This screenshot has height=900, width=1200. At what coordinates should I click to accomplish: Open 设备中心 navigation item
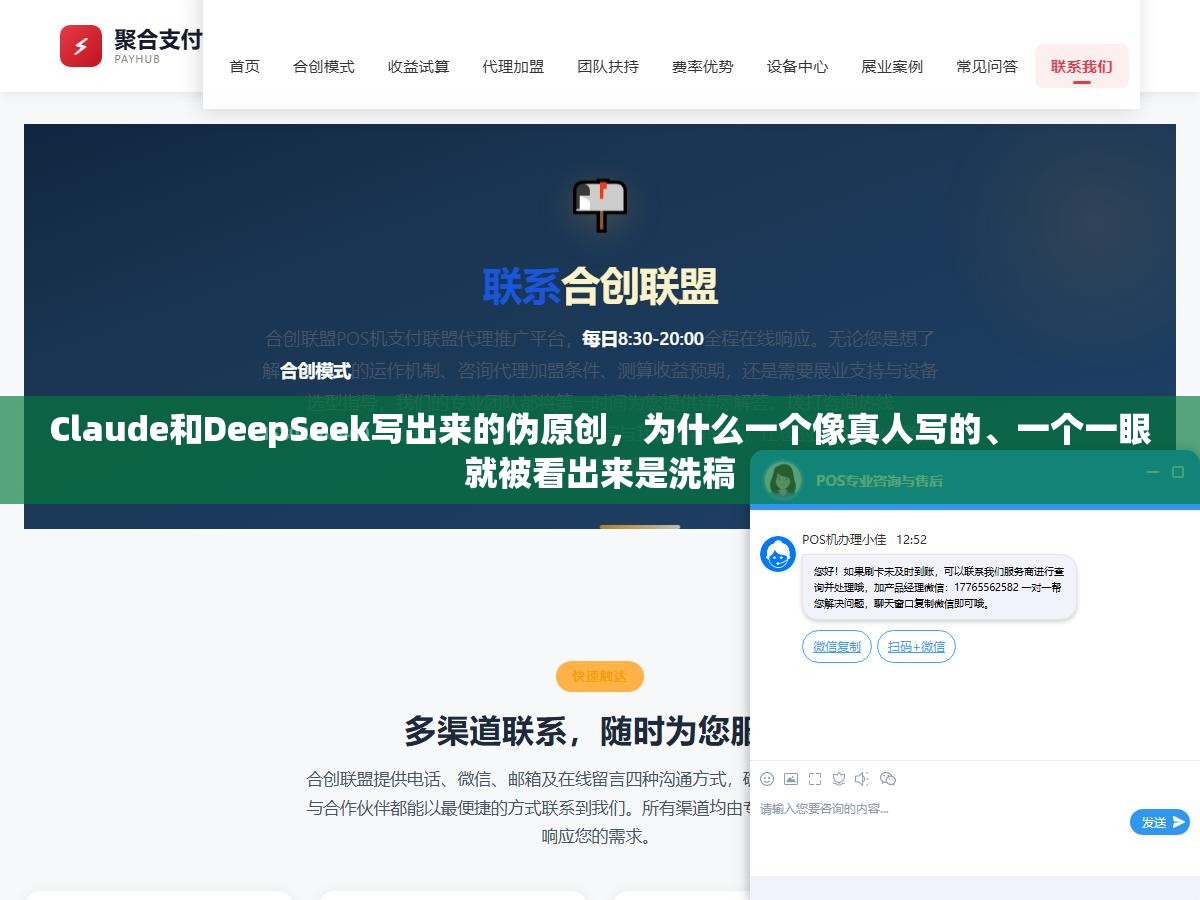point(798,67)
